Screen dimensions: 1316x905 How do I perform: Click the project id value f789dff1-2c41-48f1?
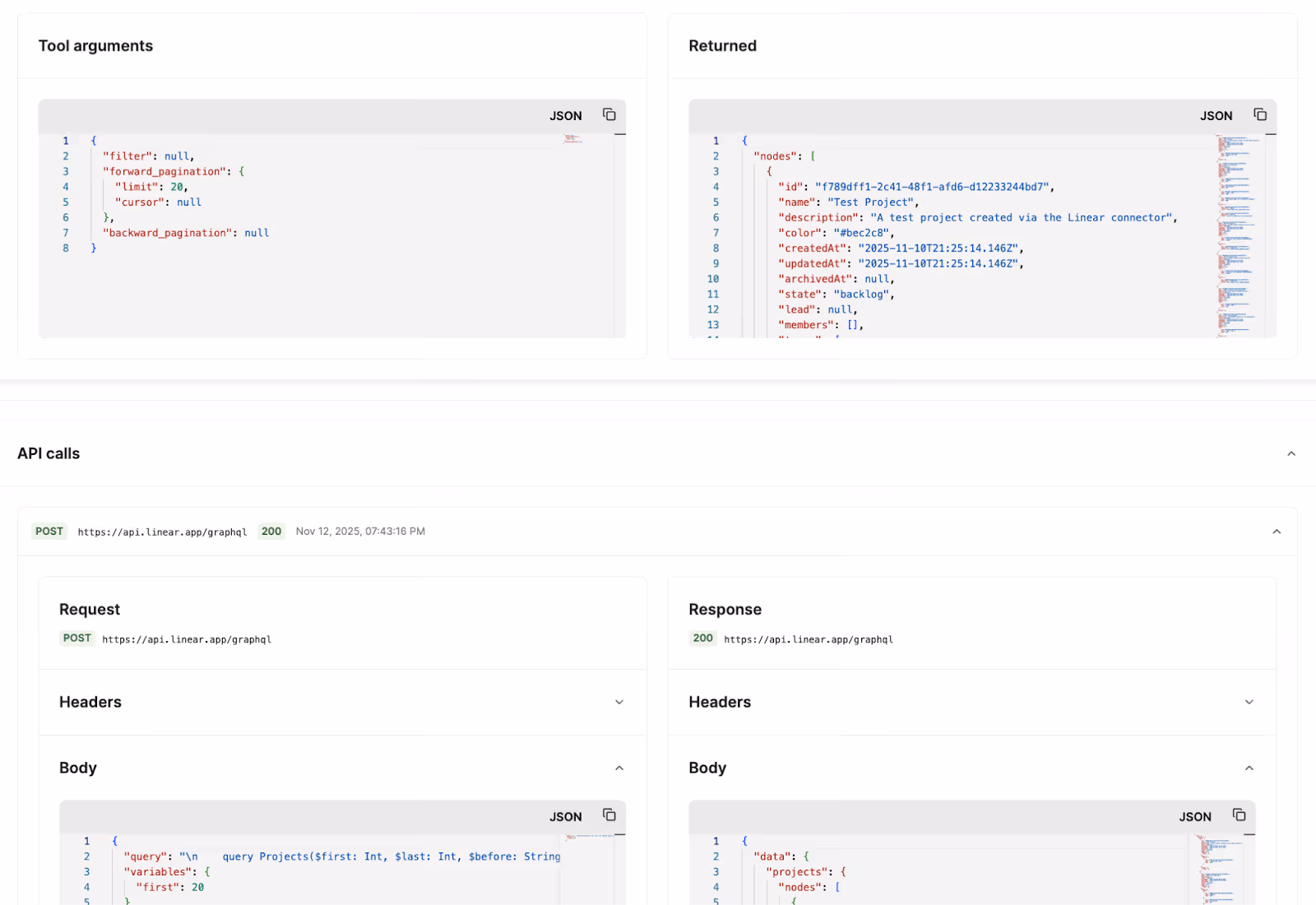click(x=932, y=187)
